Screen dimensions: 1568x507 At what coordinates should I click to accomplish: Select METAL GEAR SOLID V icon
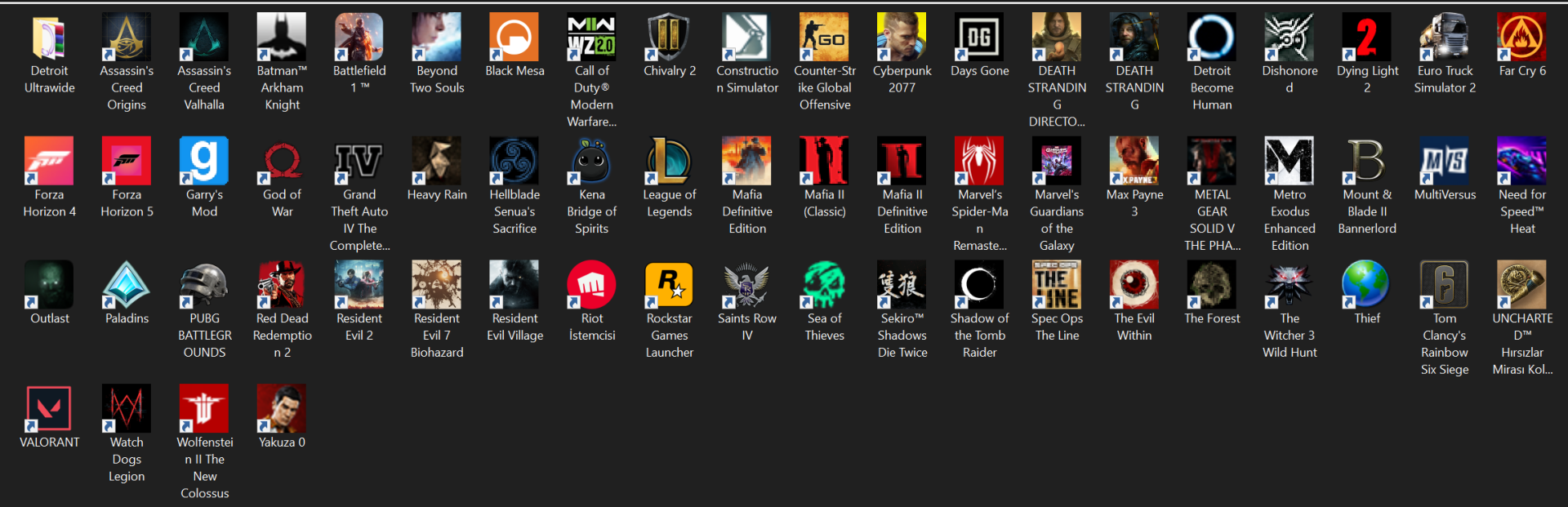[x=1212, y=161]
